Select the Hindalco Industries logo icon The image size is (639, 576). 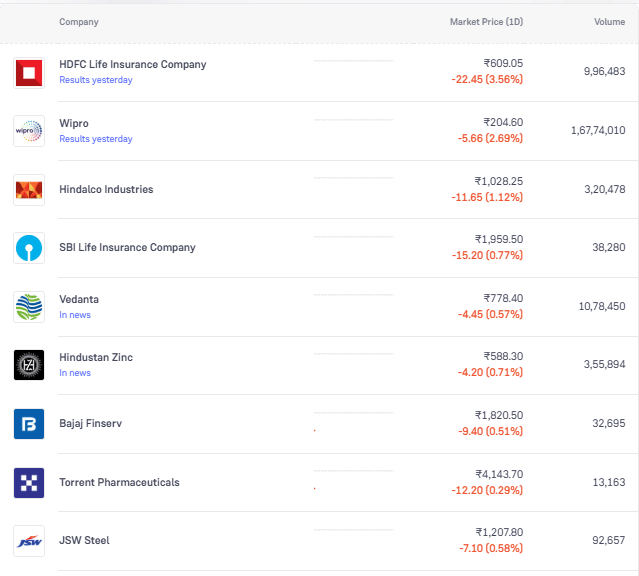click(28, 190)
